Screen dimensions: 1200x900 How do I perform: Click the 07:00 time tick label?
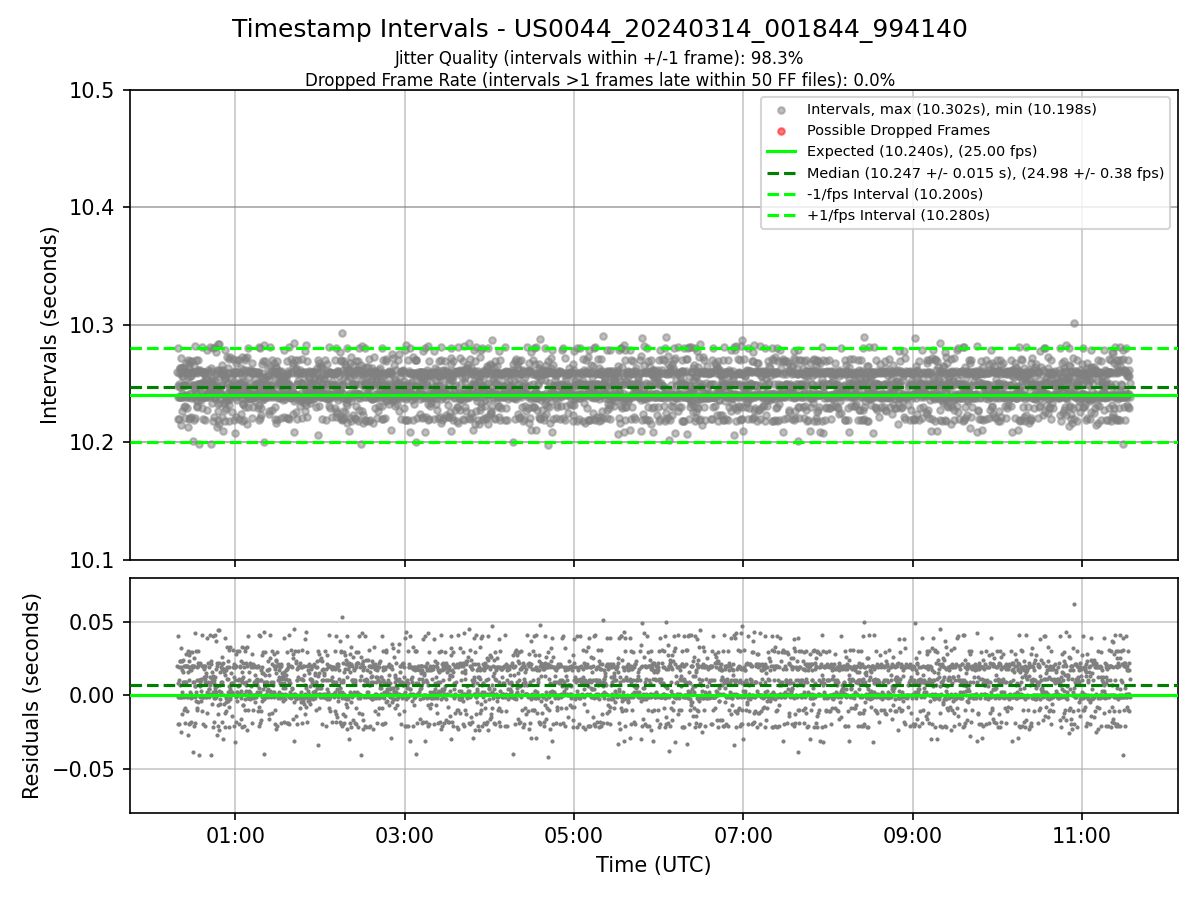pos(743,835)
